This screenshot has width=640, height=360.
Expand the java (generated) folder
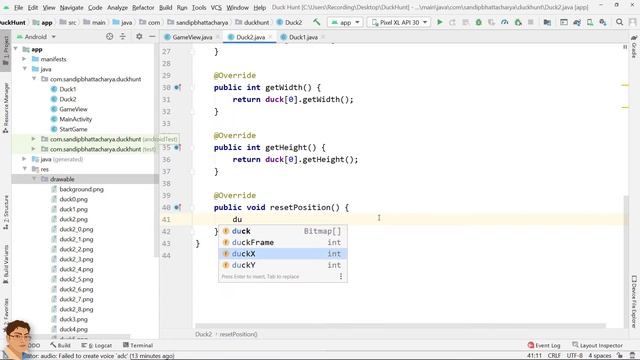click(x=24, y=159)
